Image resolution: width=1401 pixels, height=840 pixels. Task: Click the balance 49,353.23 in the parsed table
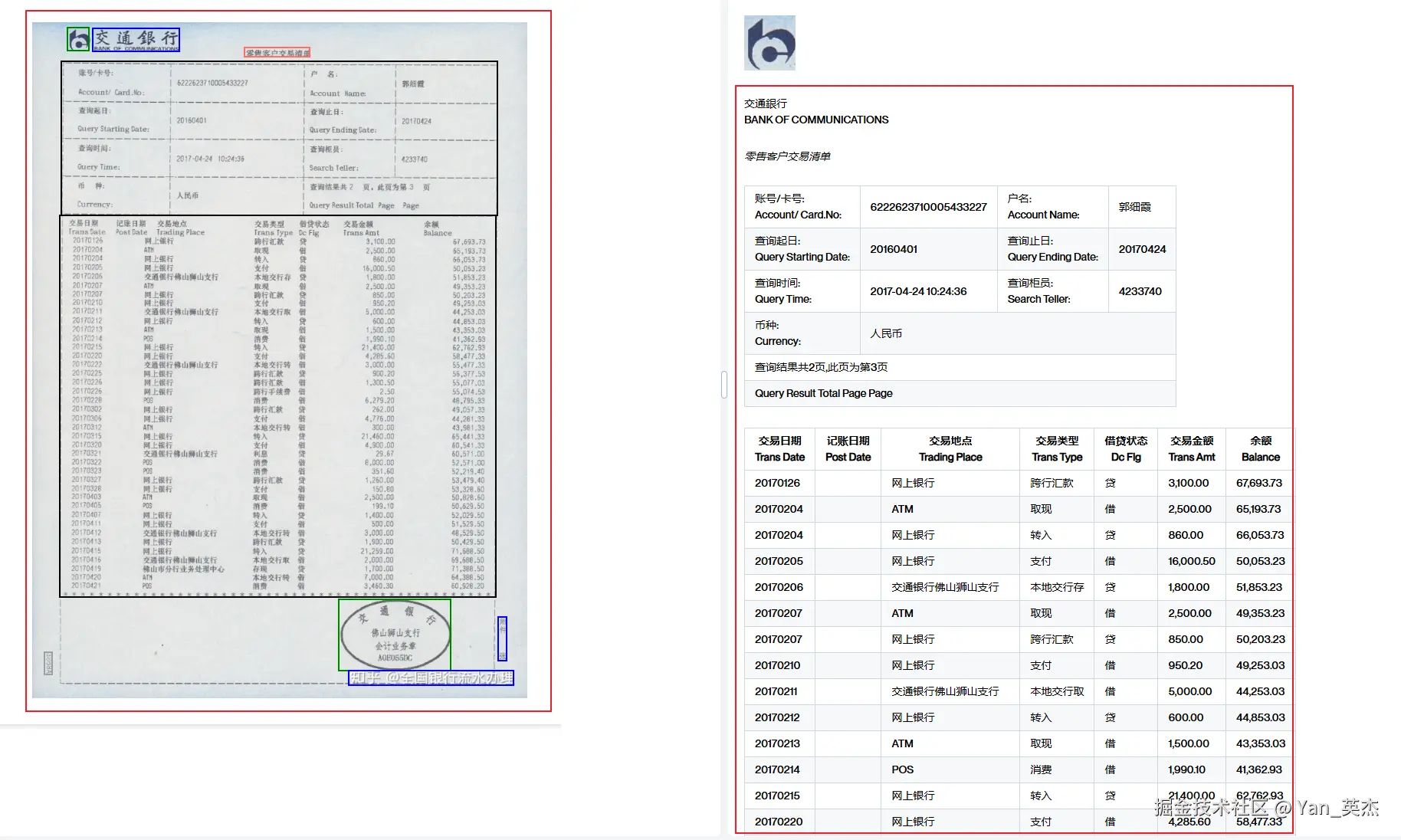point(1260,613)
